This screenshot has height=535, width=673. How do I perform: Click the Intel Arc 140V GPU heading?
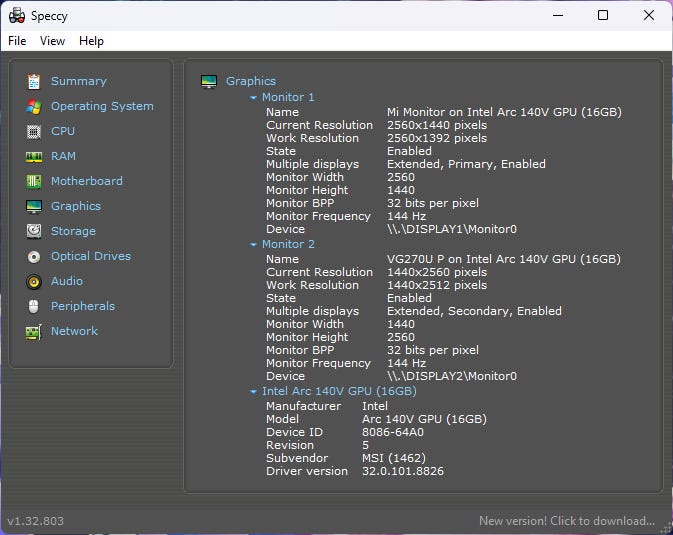click(x=339, y=391)
